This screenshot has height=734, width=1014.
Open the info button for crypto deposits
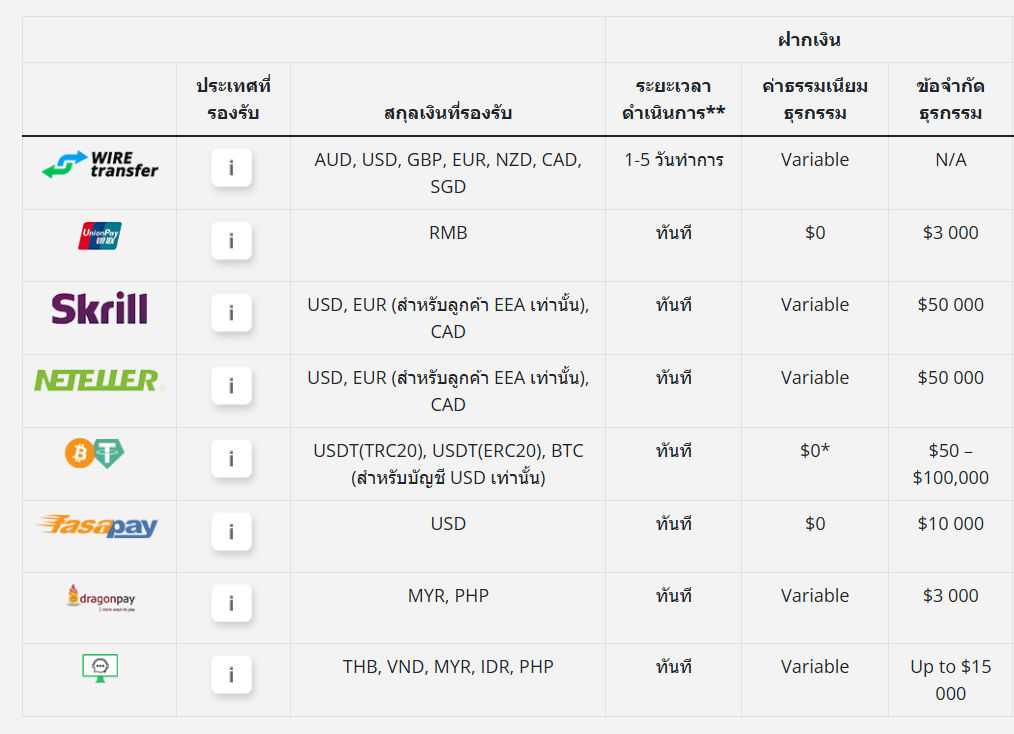(x=231, y=459)
